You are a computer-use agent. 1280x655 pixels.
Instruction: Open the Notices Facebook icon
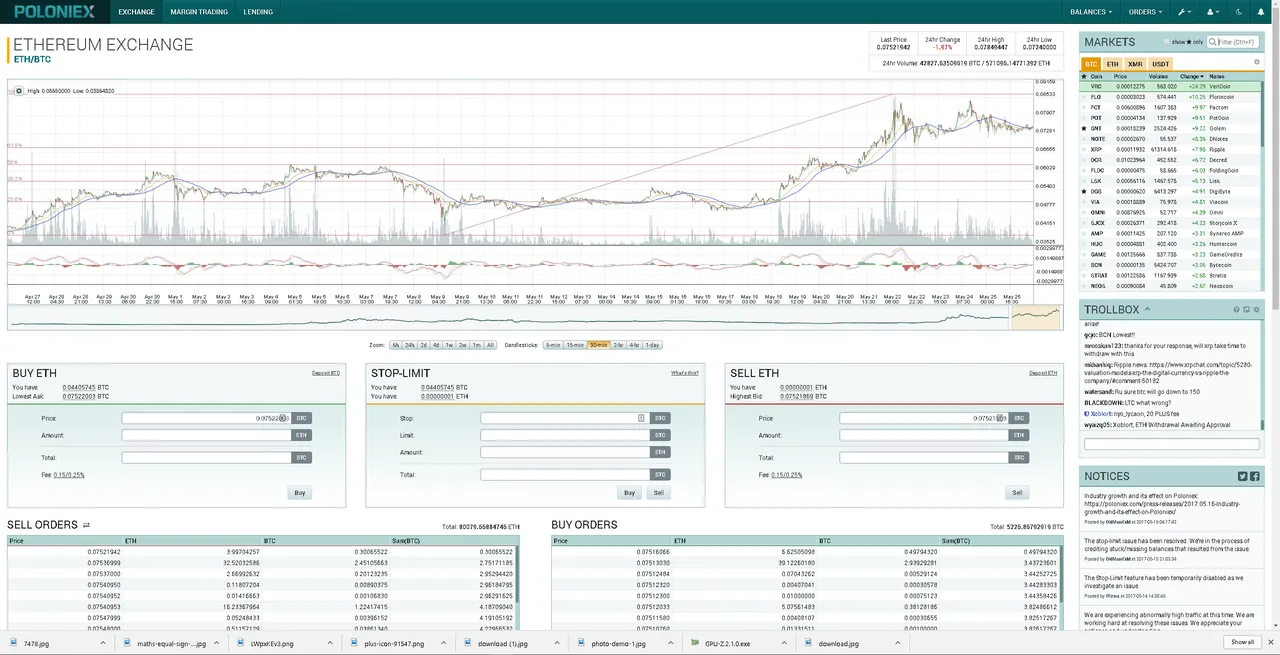pos(1255,476)
